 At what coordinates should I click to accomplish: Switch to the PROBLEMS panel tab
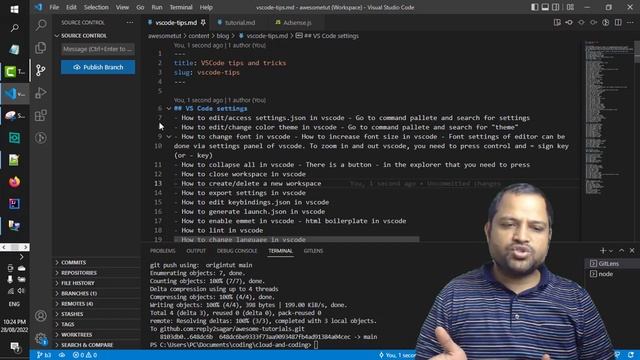pos(162,251)
